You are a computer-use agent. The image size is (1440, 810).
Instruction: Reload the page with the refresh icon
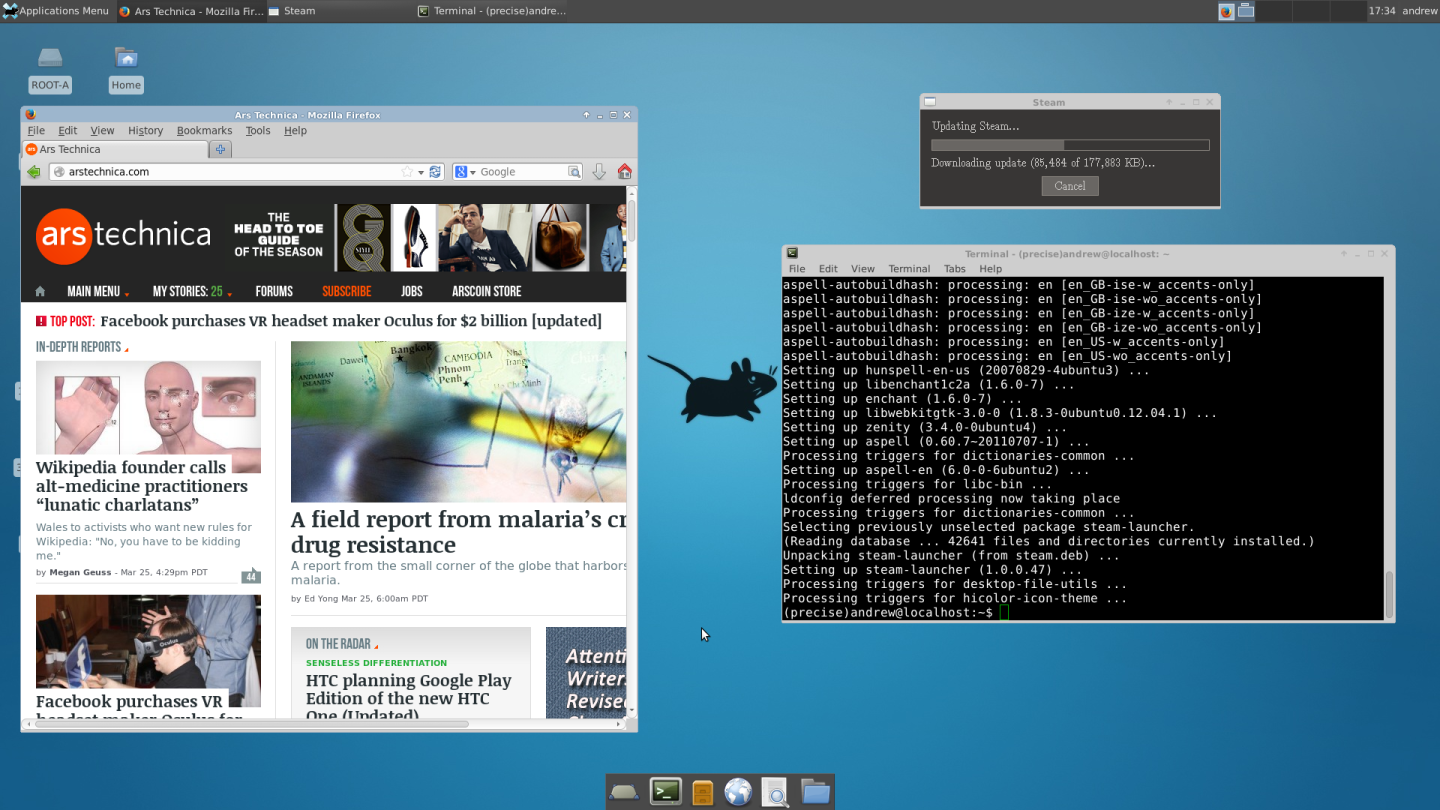click(x=435, y=172)
